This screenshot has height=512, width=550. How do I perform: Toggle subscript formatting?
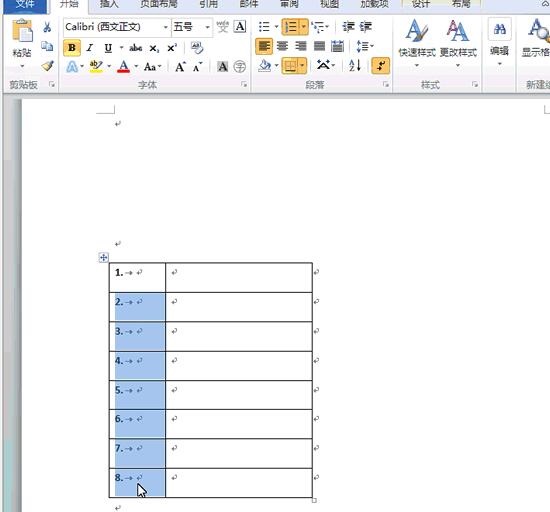(154, 48)
